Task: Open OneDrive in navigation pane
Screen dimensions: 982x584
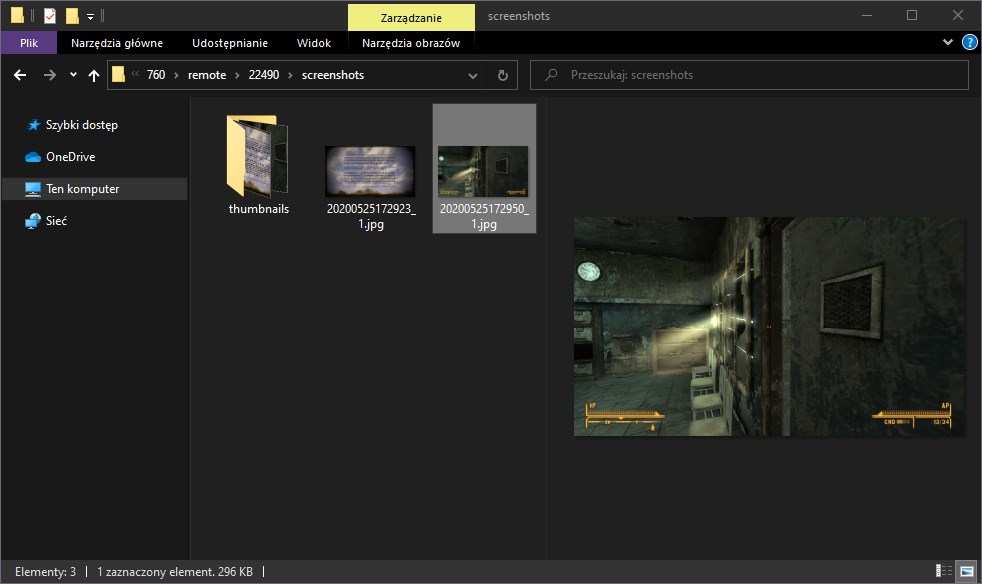Action: click(70, 157)
